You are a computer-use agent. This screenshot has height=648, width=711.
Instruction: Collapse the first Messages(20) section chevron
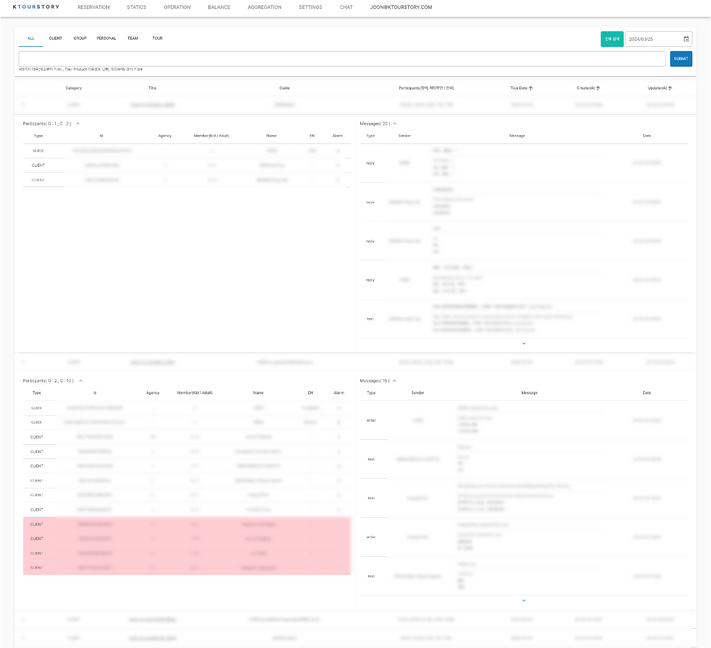coord(395,124)
